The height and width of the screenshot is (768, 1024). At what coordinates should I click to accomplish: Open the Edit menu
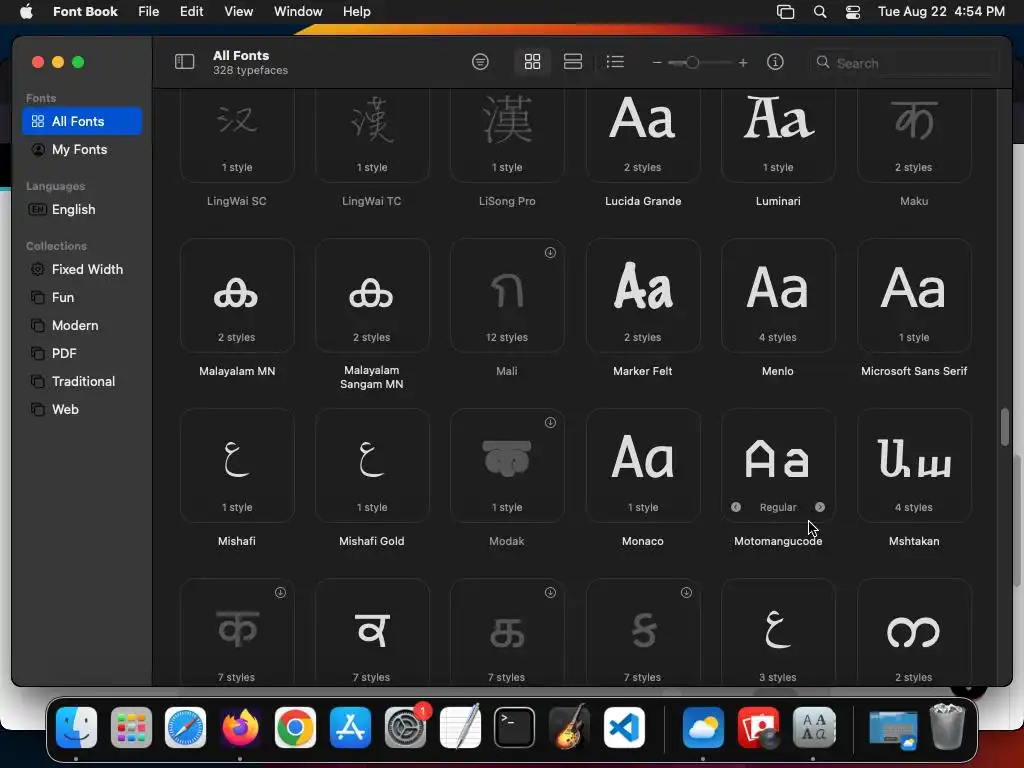(x=191, y=12)
